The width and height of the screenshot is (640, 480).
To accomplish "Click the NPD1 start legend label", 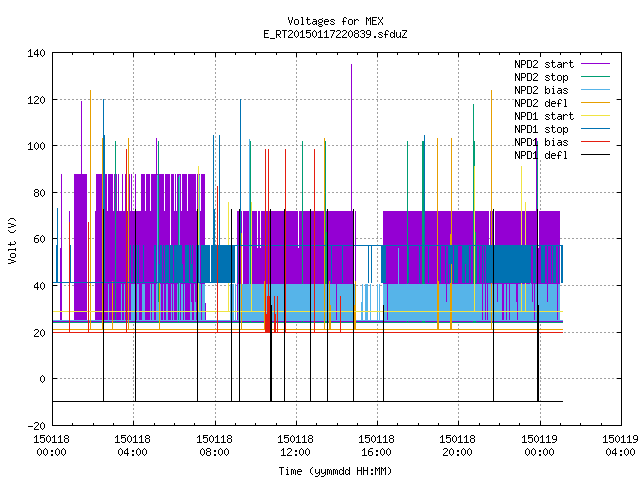I will [x=544, y=116].
